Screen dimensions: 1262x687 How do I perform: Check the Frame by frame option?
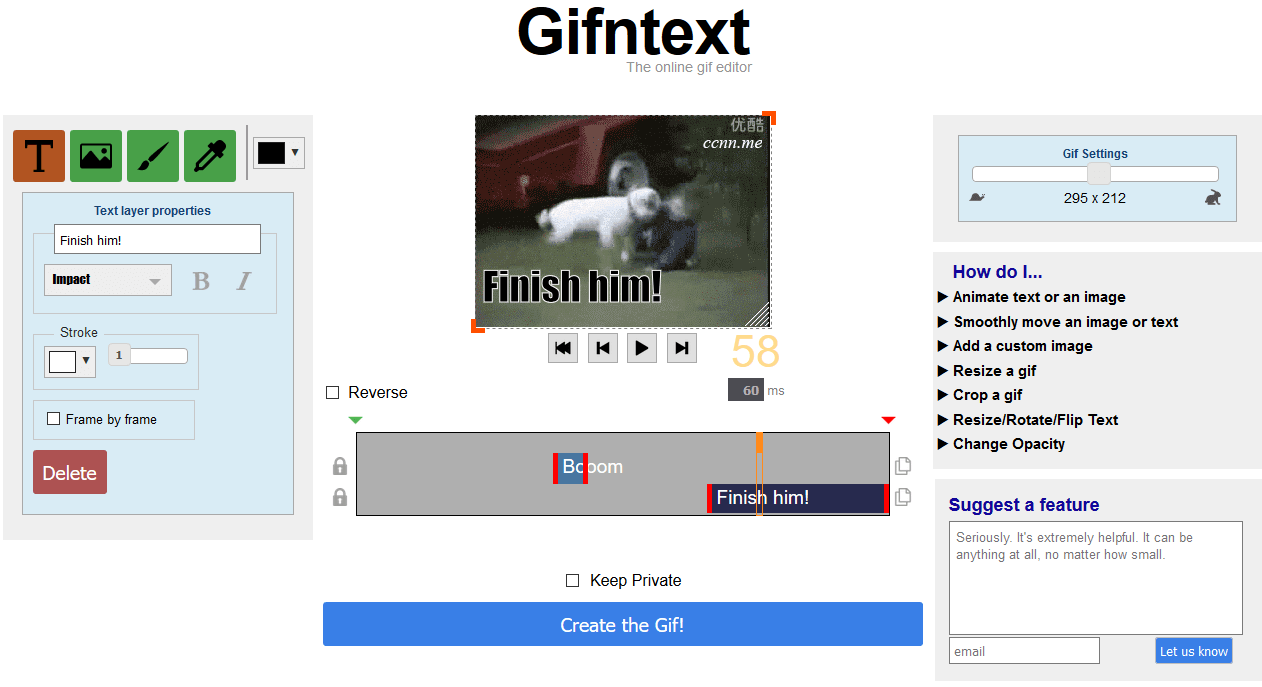click(x=54, y=419)
